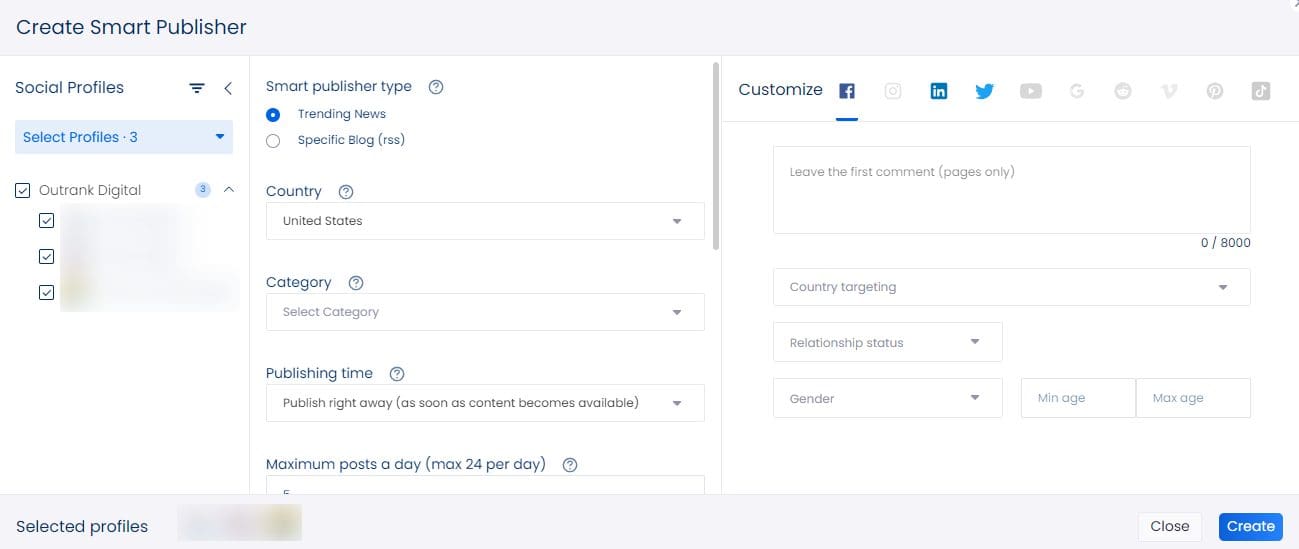The image size is (1299, 549).
Task: Click the first comment text area
Action: coord(1011,190)
